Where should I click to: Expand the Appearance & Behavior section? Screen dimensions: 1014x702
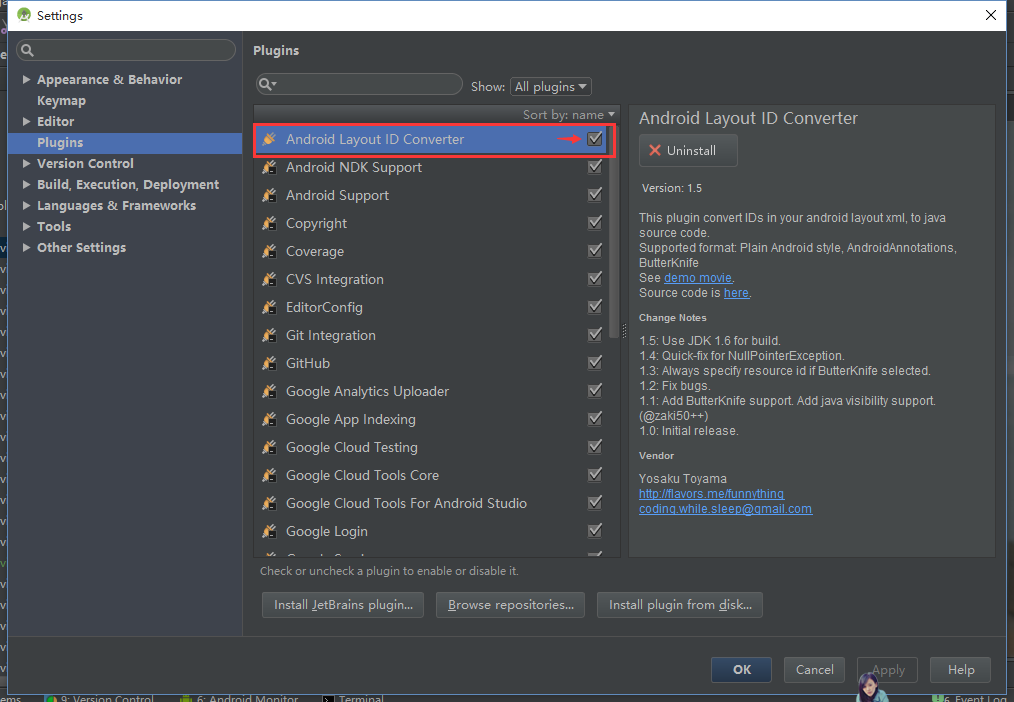click(x=27, y=80)
